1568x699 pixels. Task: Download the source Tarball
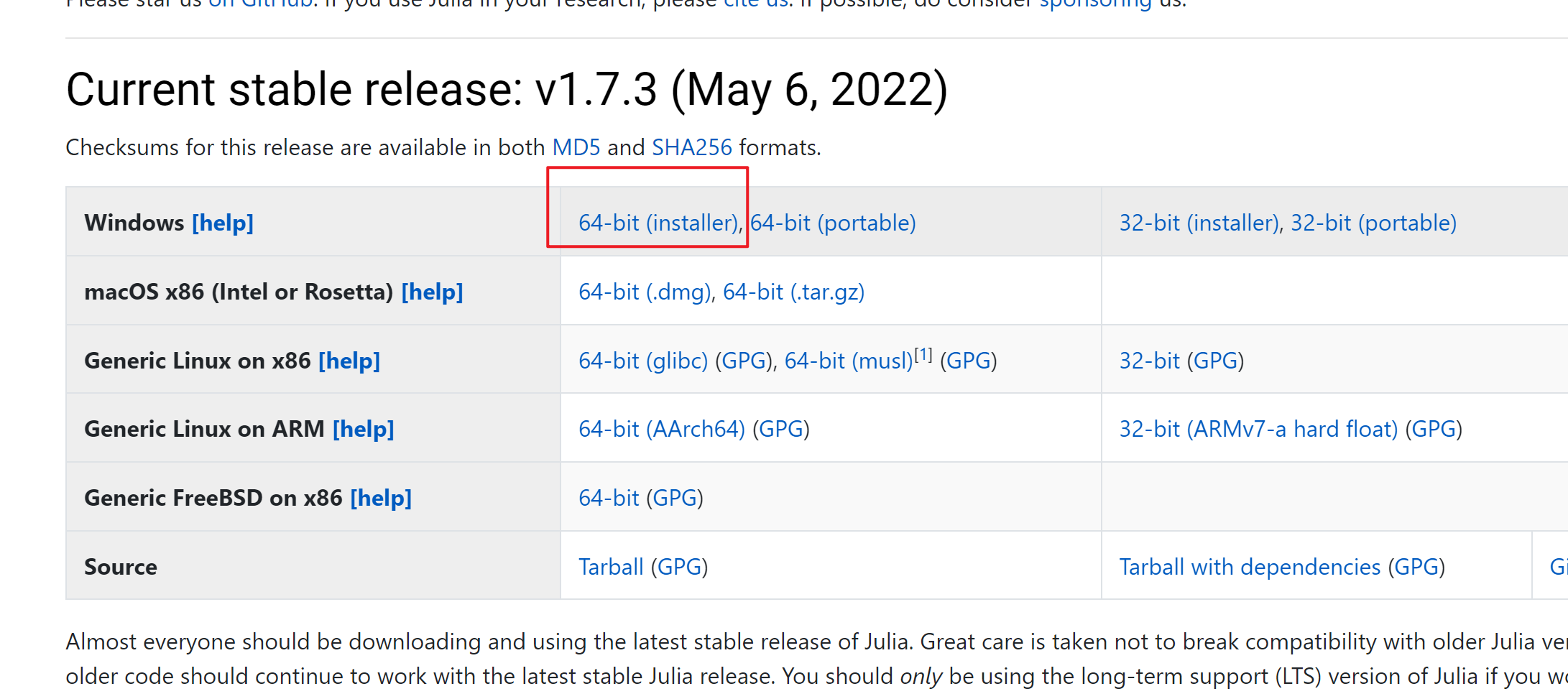click(x=611, y=567)
